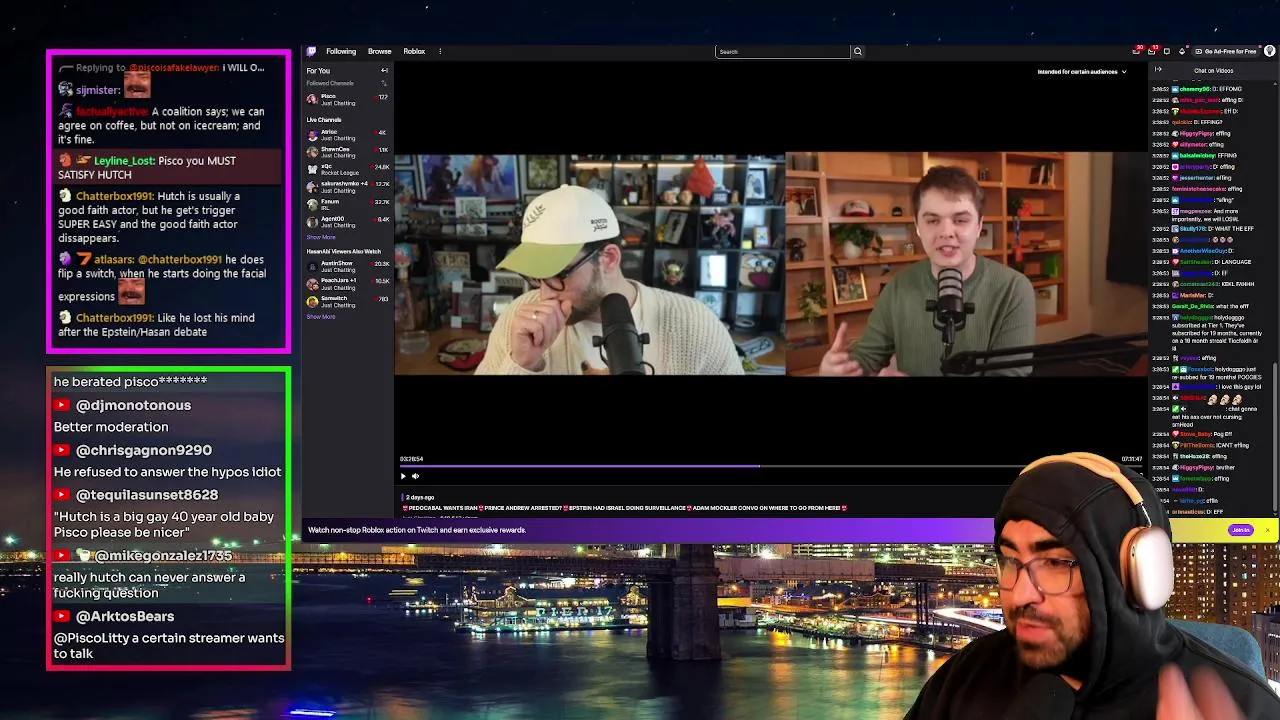This screenshot has height=720, width=1280.
Task: Open Samwitch's channel in the sidebar
Action: pyautogui.click(x=347, y=301)
